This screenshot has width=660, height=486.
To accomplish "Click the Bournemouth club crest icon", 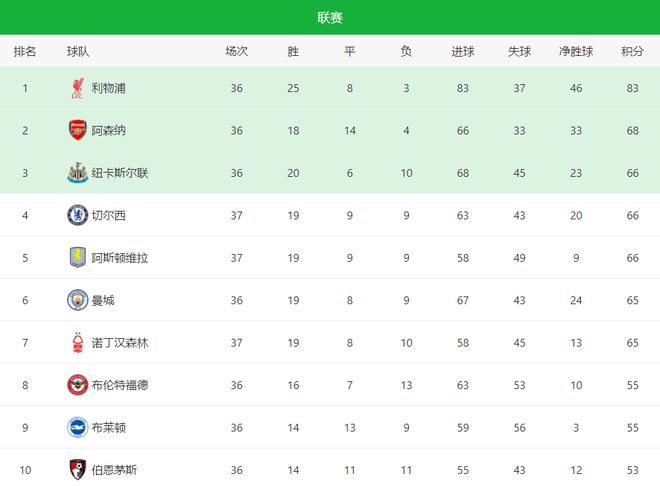I will tap(76, 469).
